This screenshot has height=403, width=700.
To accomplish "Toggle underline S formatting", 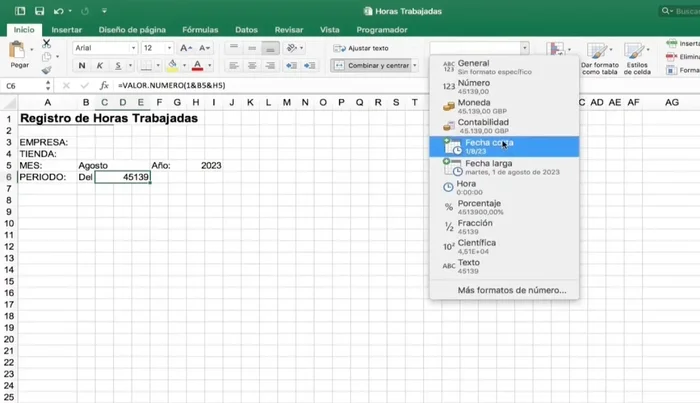I will point(115,67).
